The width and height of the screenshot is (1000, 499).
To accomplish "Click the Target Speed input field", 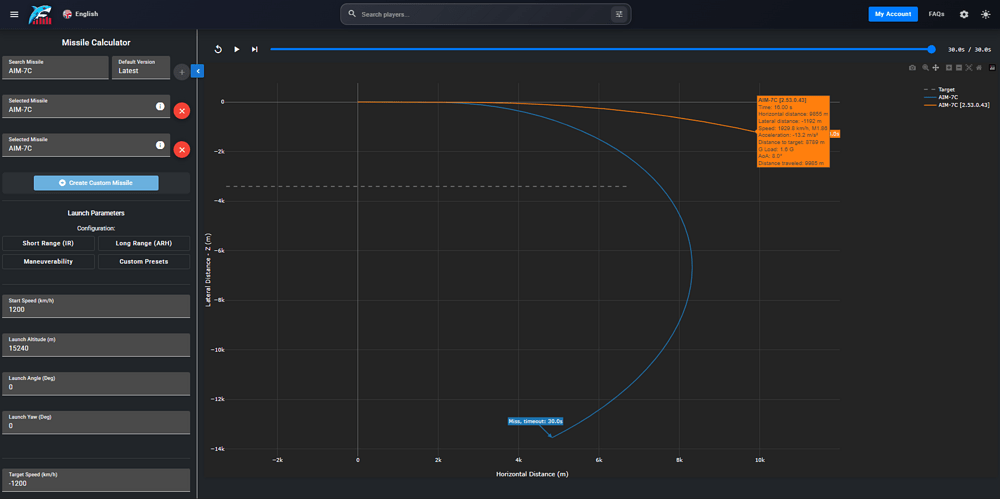I will click(x=96, y=480).
